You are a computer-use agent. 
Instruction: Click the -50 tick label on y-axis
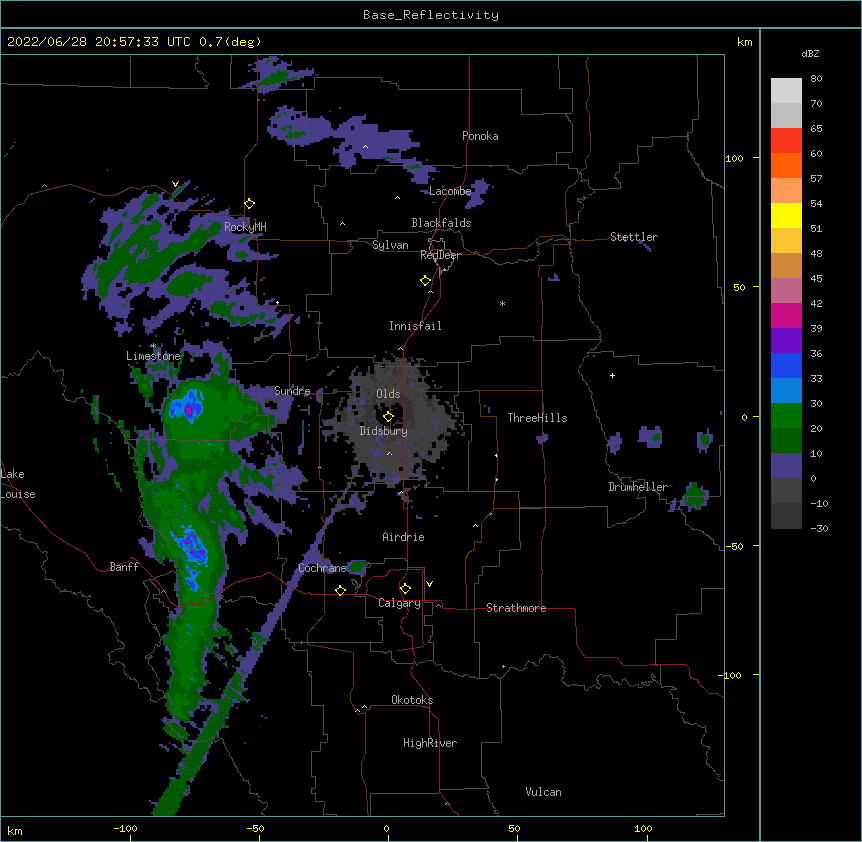[734, 546]
